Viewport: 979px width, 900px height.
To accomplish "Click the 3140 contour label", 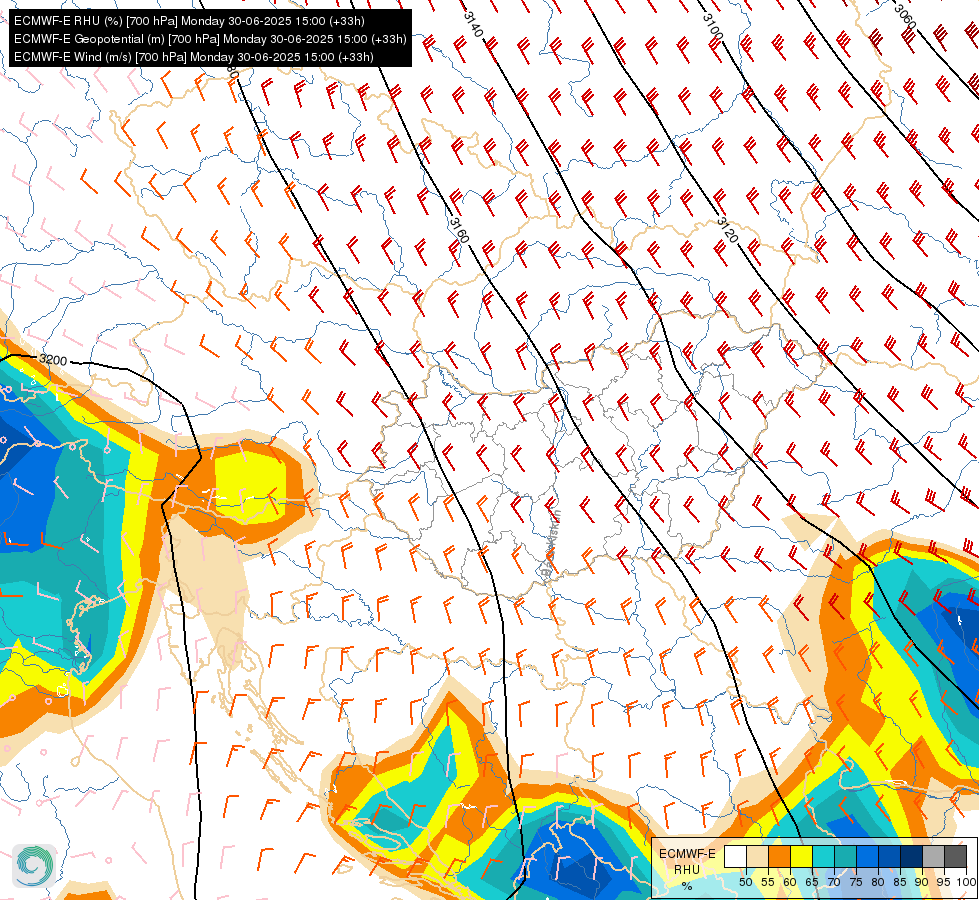I will pyautogui.click(x=474, y=24).
